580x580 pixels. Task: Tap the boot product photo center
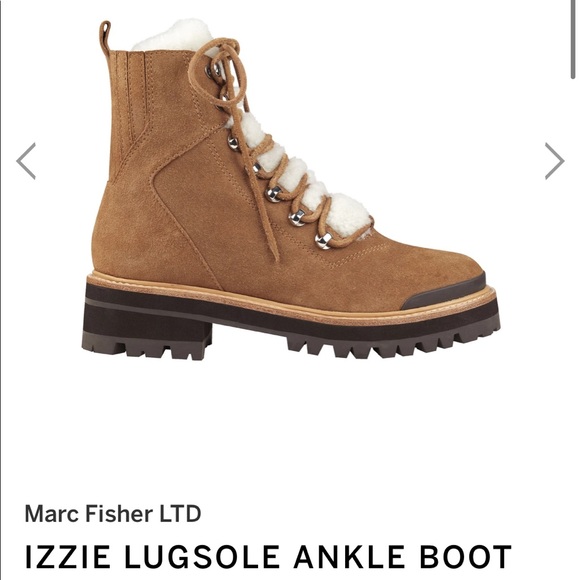pyautogui.click(x=291, y=189)
